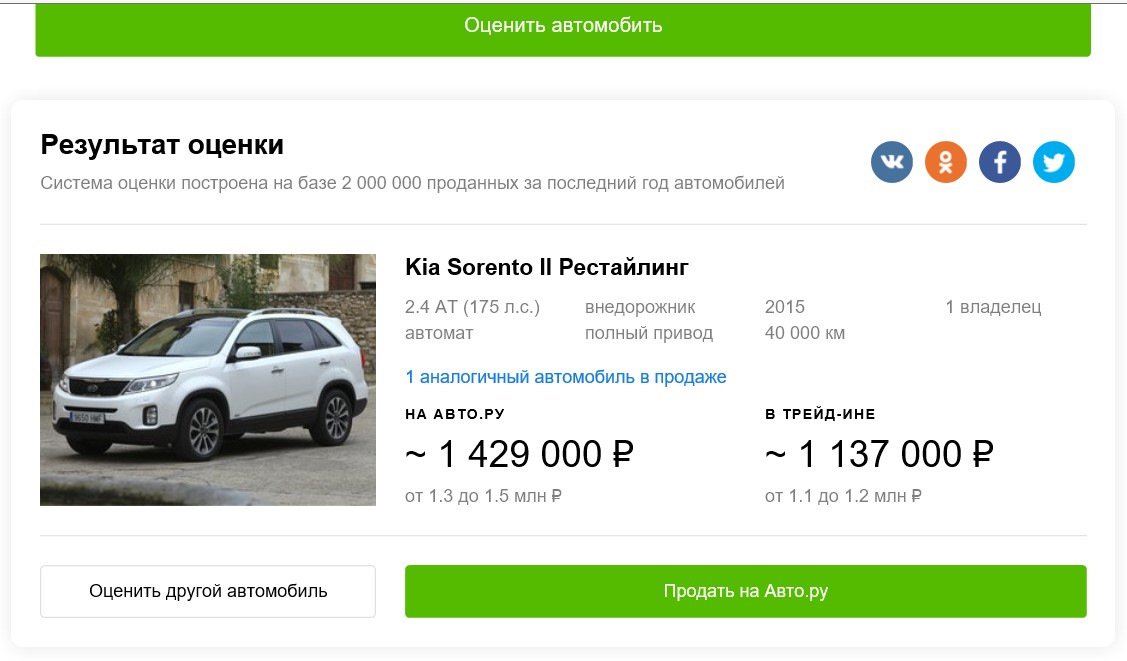Click the Kia Sorento II Рестайлинг title
This screenshot has height=661, width=1127.
click(x=547, y=268)
